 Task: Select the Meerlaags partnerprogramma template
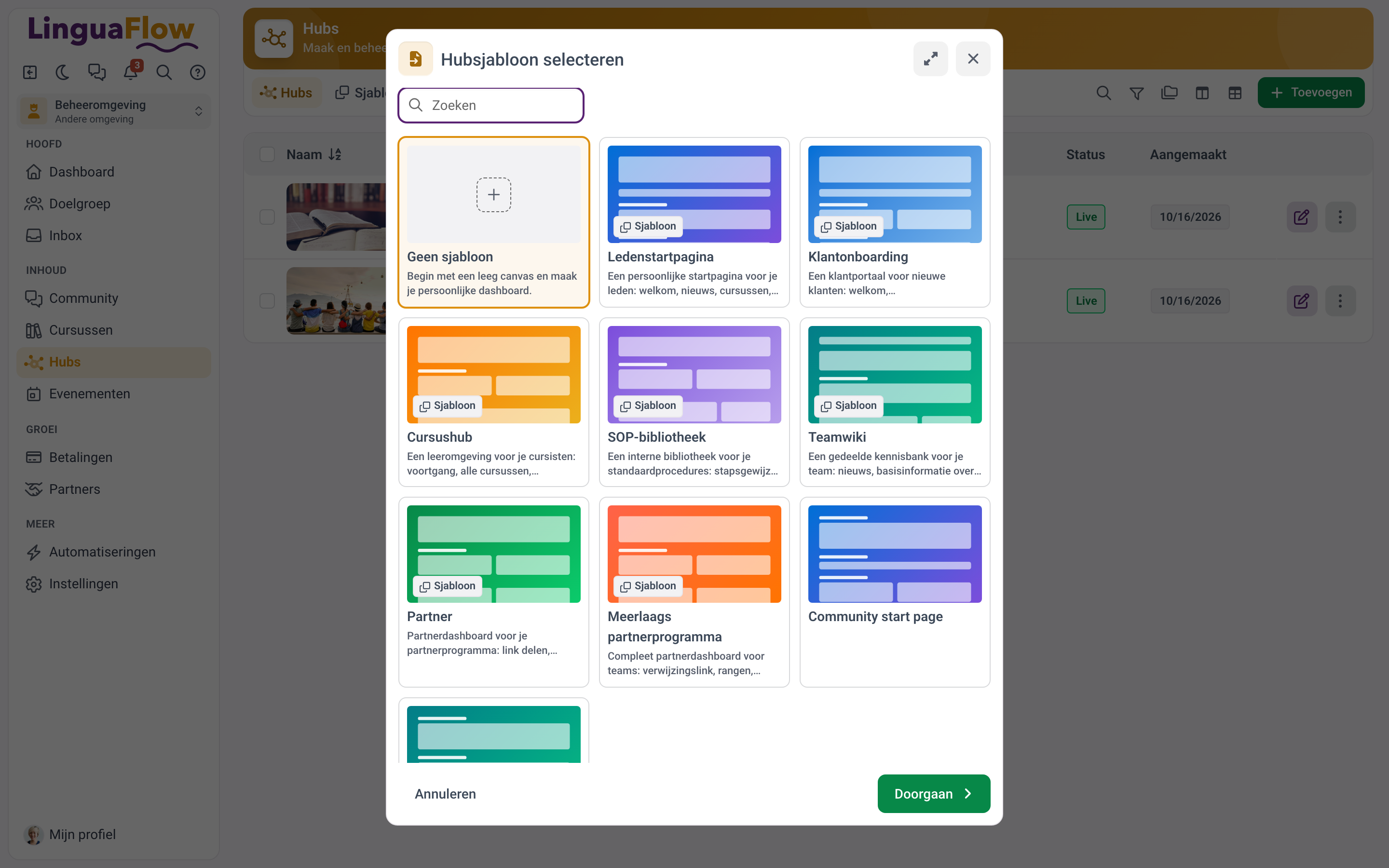pos(694,592)
